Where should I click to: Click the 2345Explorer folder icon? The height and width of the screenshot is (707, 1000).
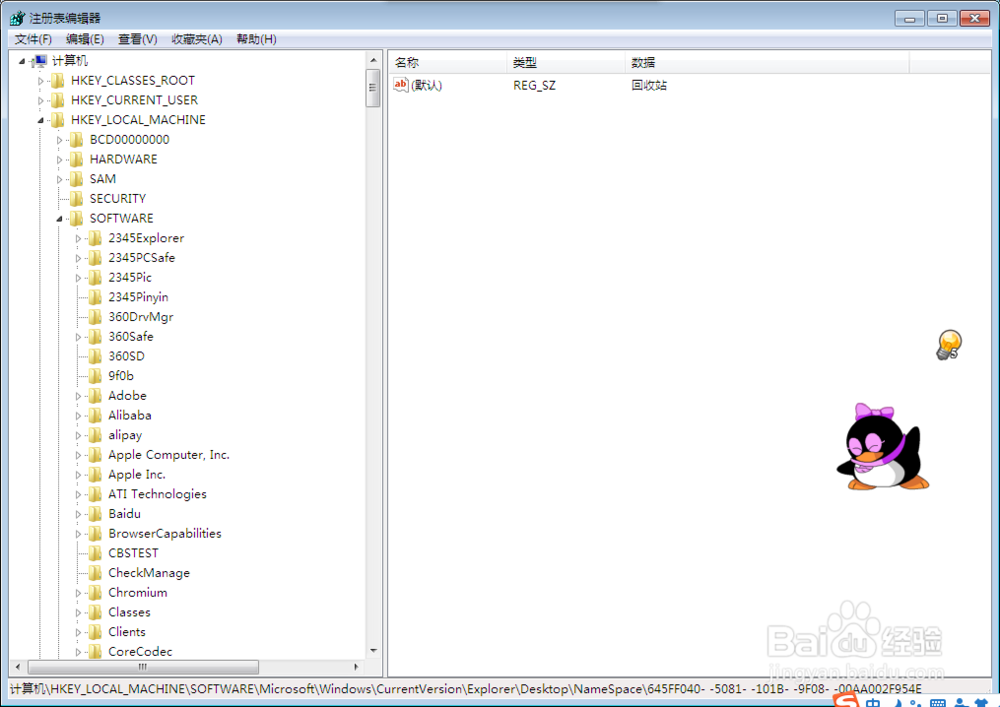point(95,239)
